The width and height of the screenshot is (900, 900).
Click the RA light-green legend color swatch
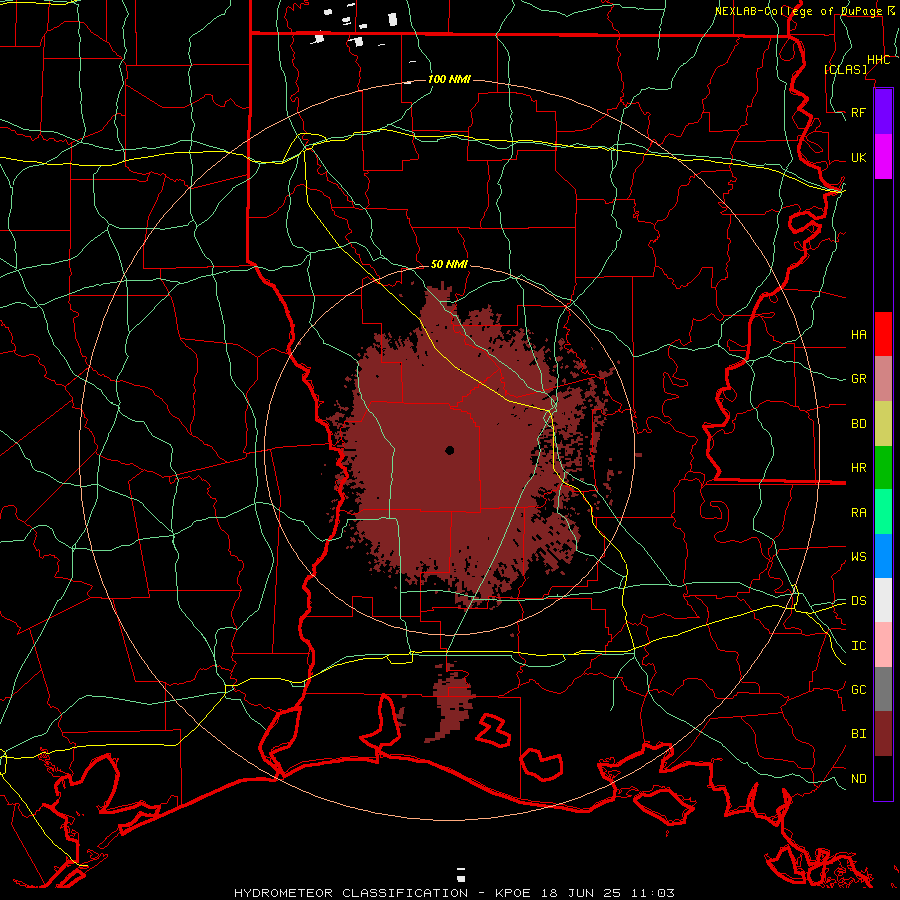[x=883, y=512]
